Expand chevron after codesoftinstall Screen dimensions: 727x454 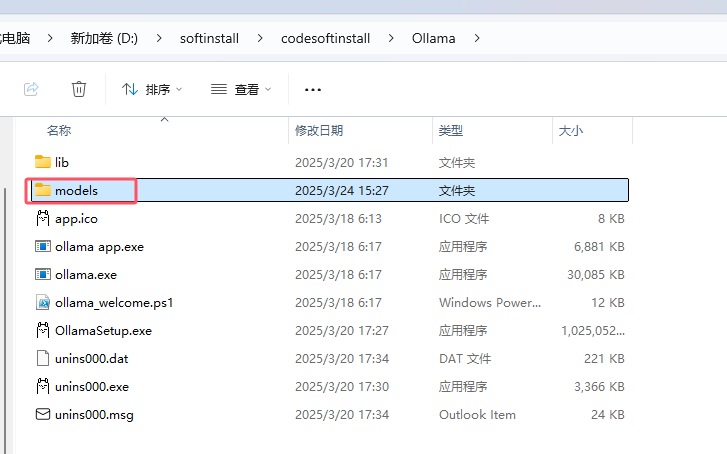tap(391, 38)
